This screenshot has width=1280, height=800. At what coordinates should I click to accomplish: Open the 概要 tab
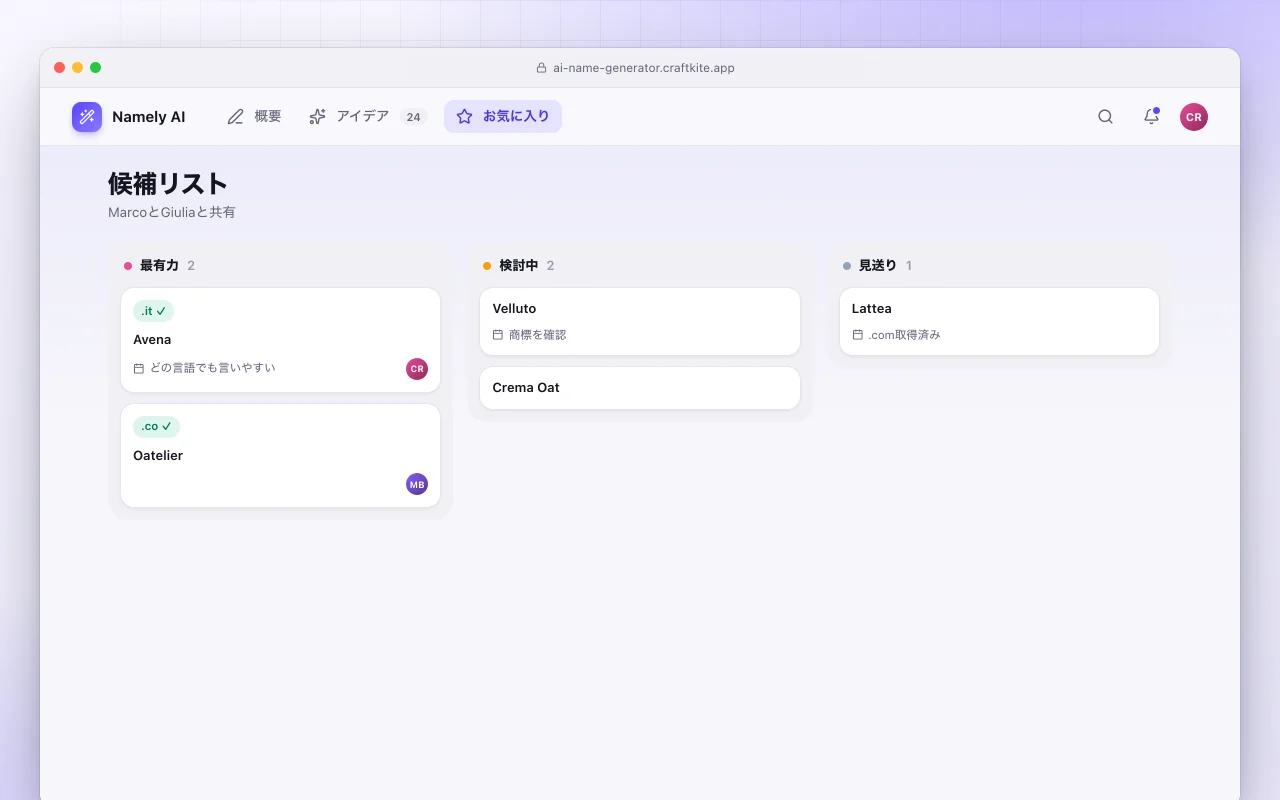255,117
